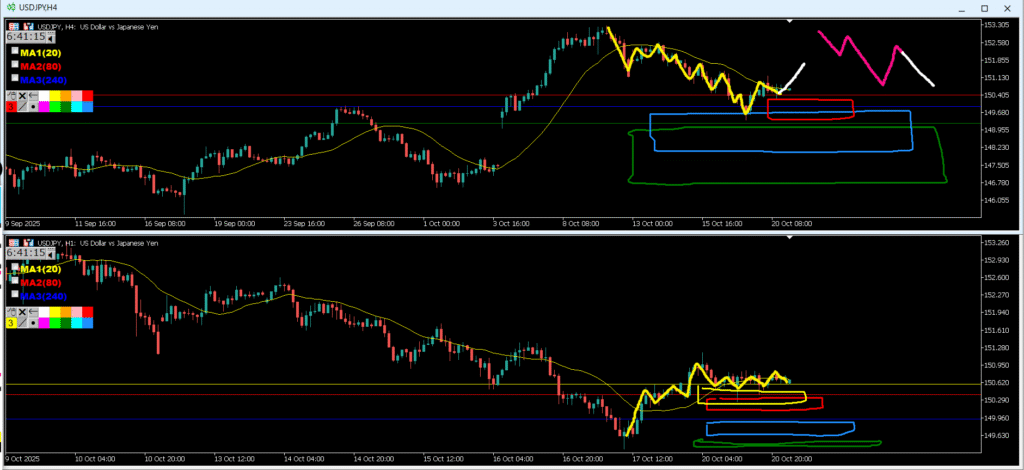Select the diagonal line tool in H1 palette
Viewport: 1024px width, 470px height.
[22, 323]
